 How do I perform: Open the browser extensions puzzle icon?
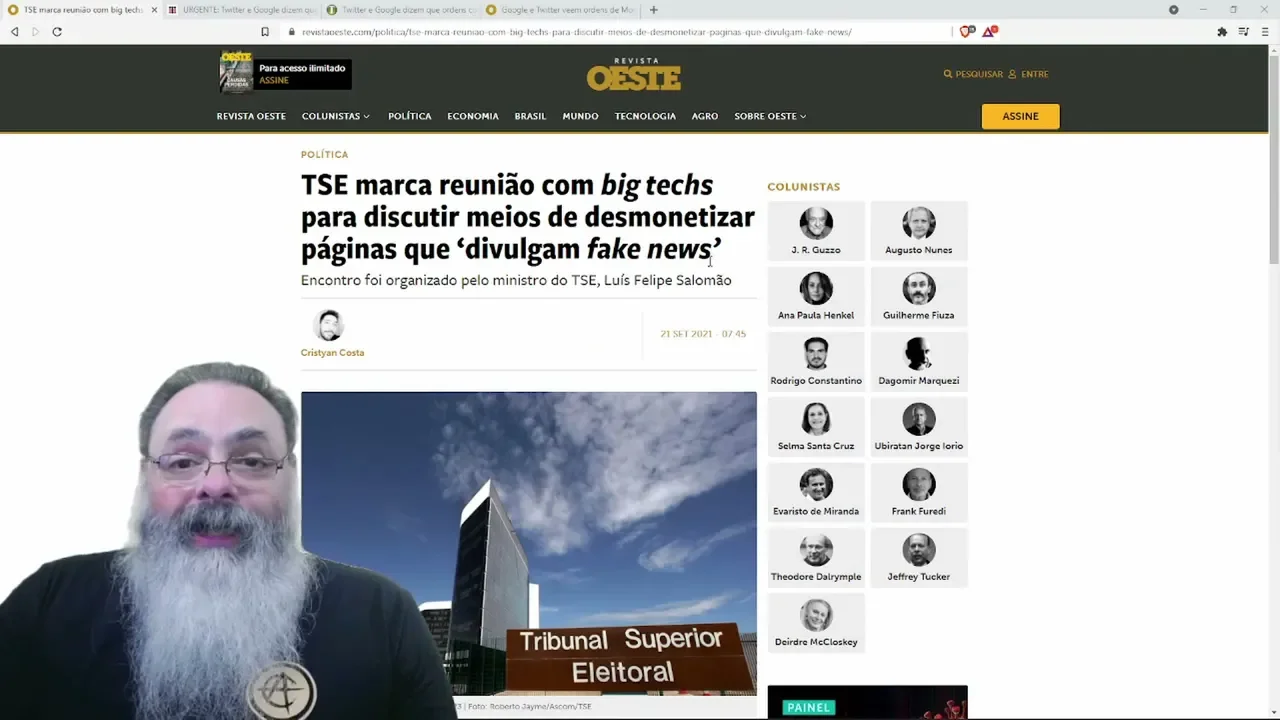[1222, 32]
